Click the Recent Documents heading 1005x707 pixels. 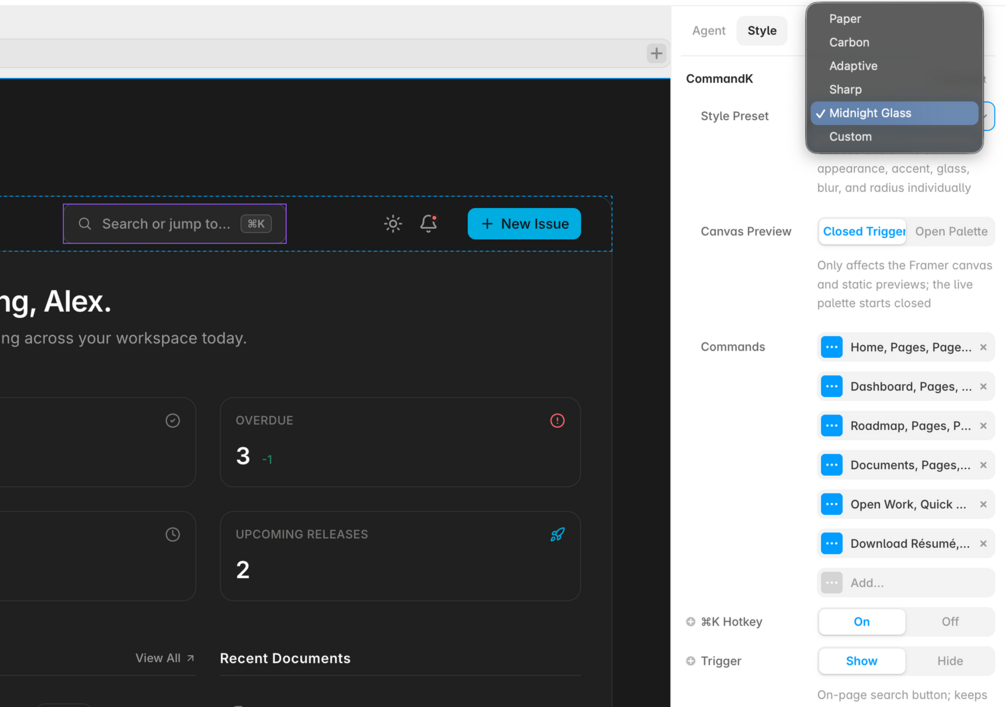click(x=285, y=658)
